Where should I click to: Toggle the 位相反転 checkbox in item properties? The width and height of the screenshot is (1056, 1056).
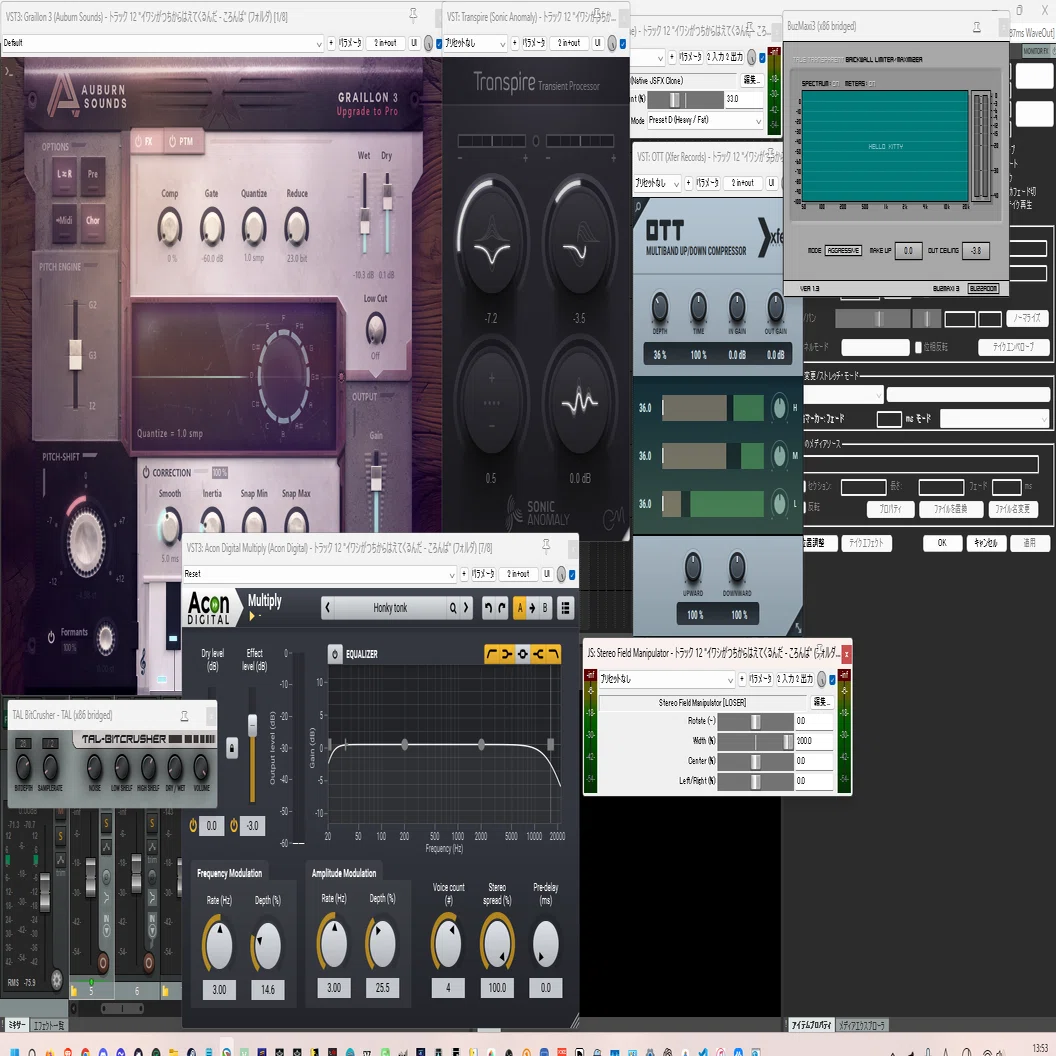[x=918, y=347]
